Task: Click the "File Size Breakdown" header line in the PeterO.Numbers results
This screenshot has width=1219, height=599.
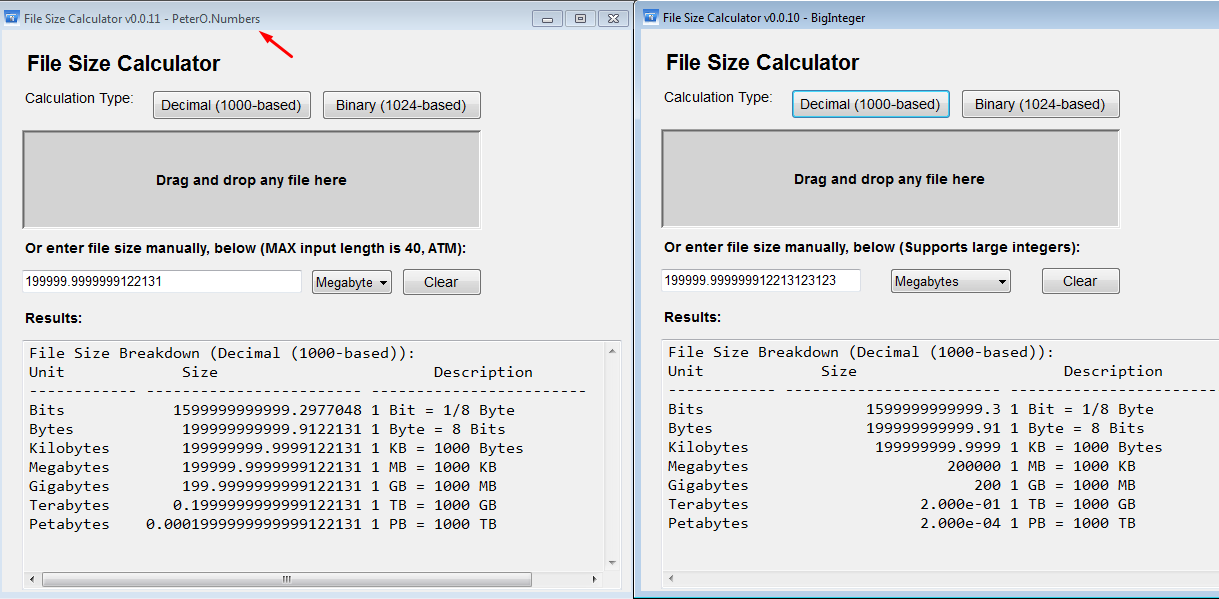Action: click(222, 353)
